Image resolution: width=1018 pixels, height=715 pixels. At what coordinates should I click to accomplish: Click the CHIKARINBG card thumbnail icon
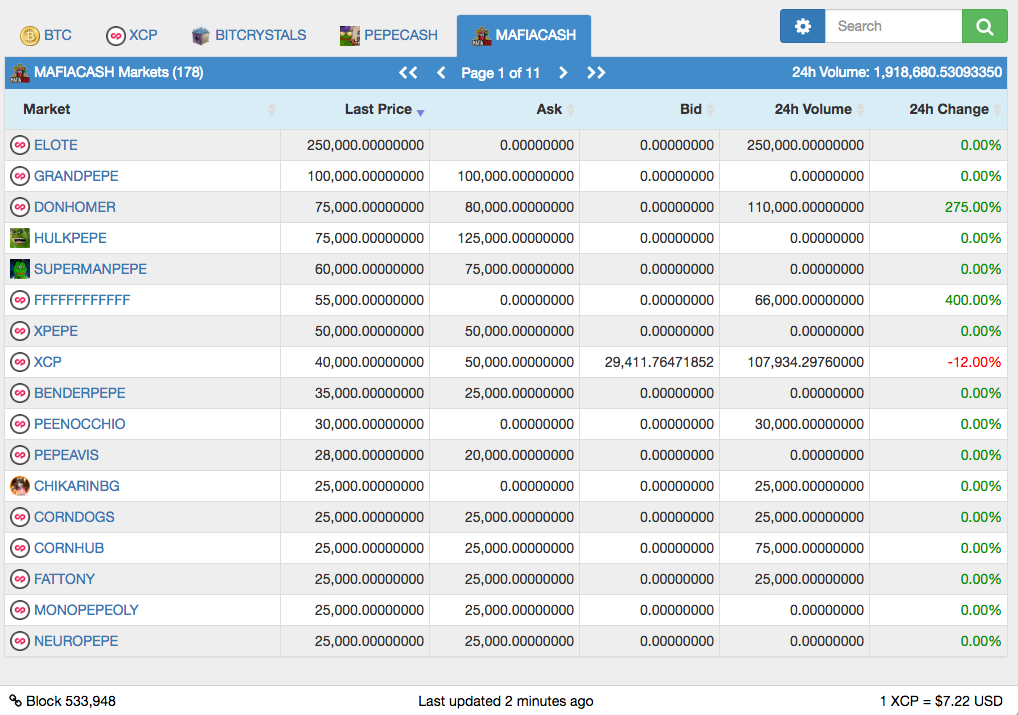(x=19, y=486)
